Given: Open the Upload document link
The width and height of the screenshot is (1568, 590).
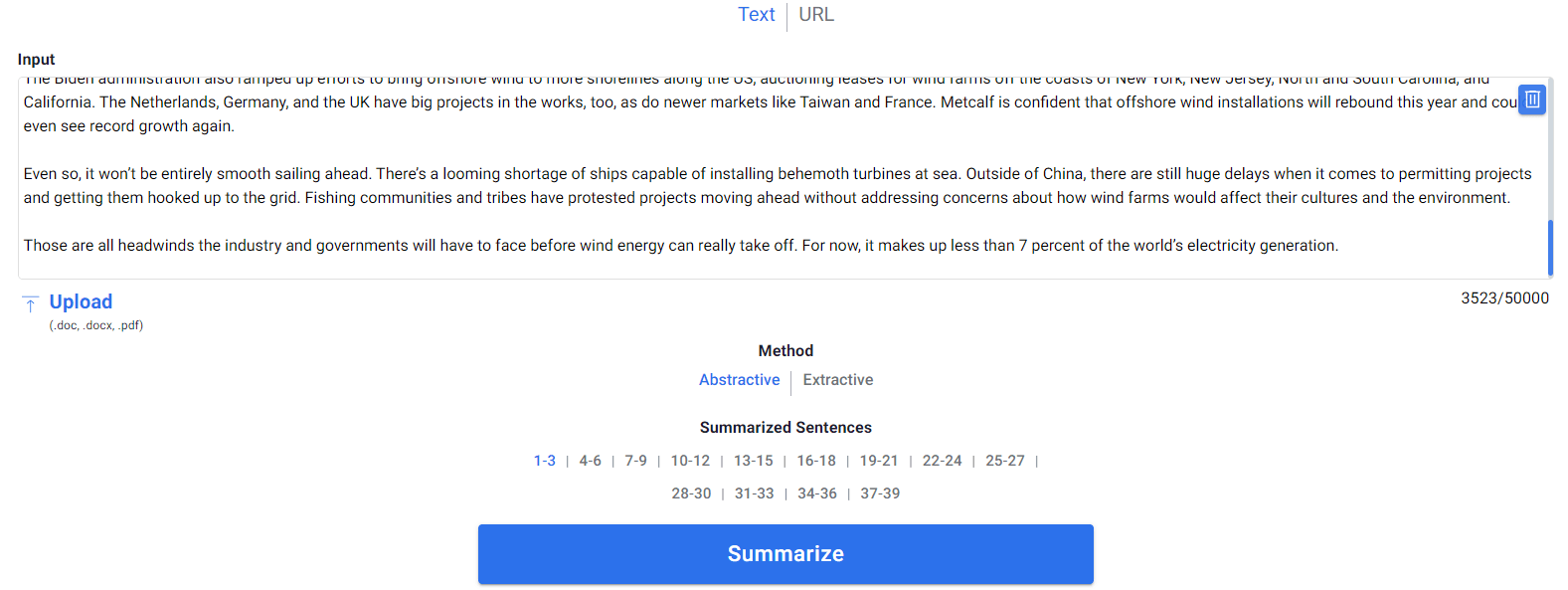Looking at the screenshot, I should coord(81,301).
